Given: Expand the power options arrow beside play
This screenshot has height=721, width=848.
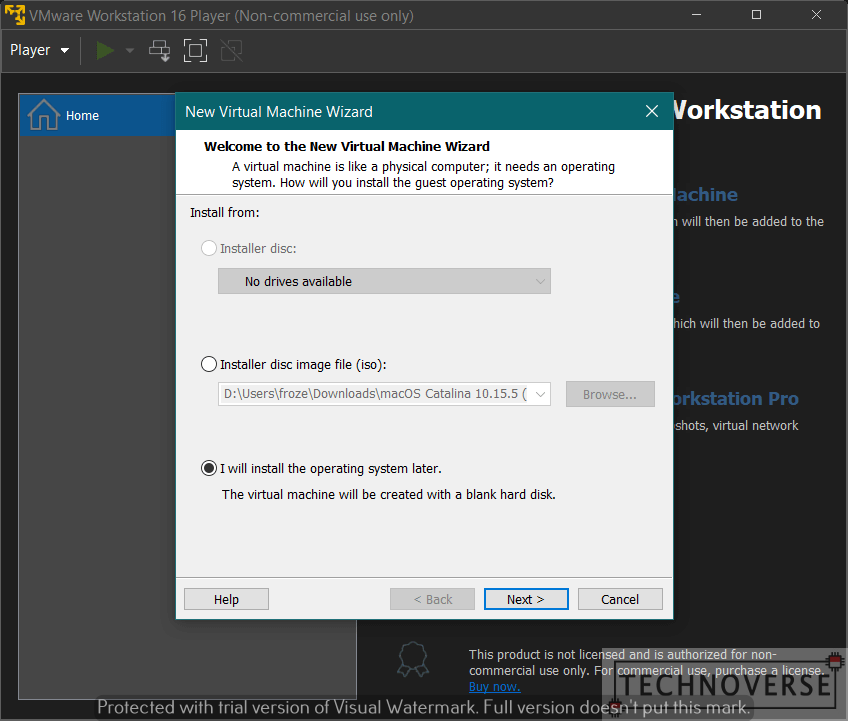Looking at the screenshot, I should click(130, 50).
